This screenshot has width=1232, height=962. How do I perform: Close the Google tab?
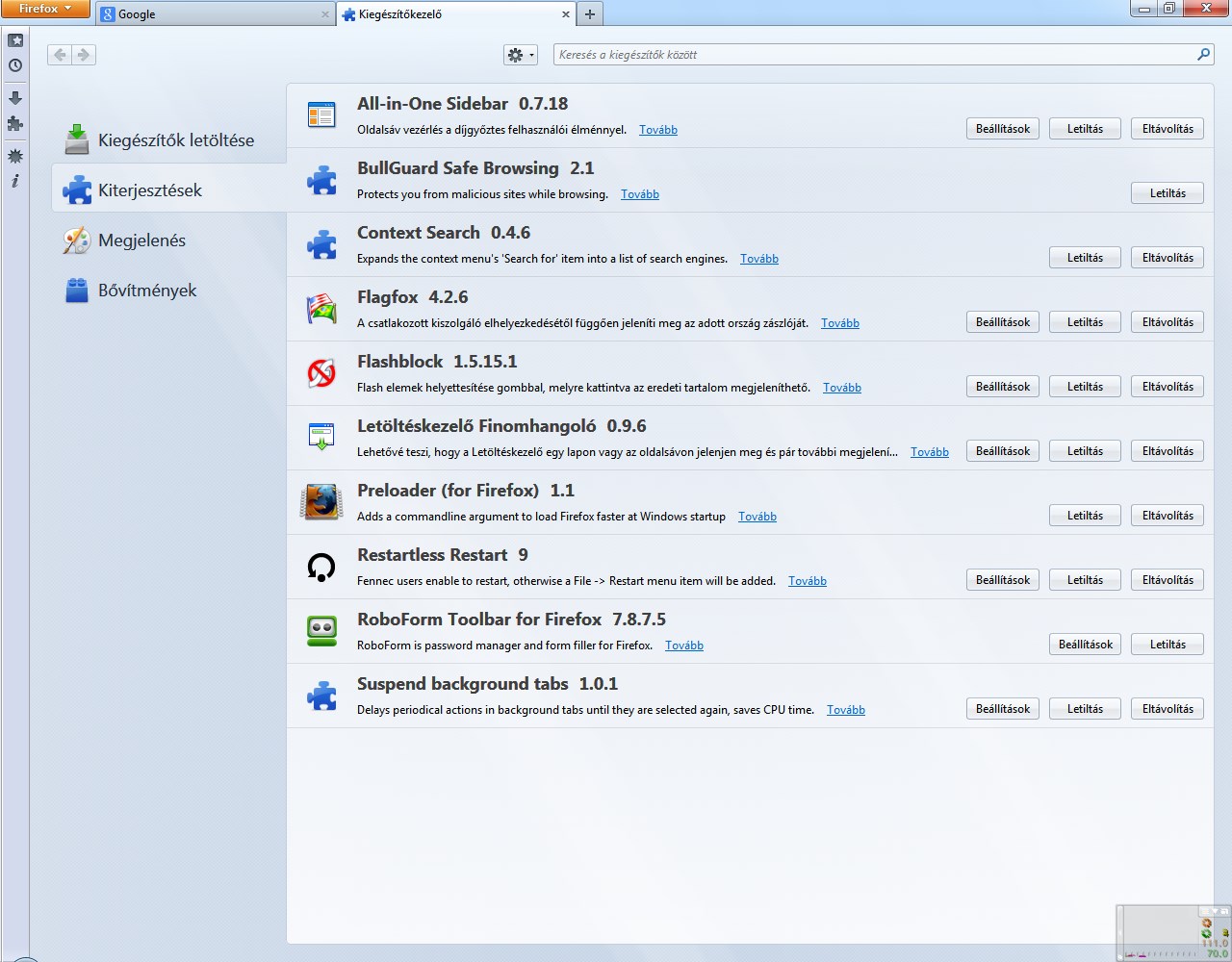tap(324, 14)
